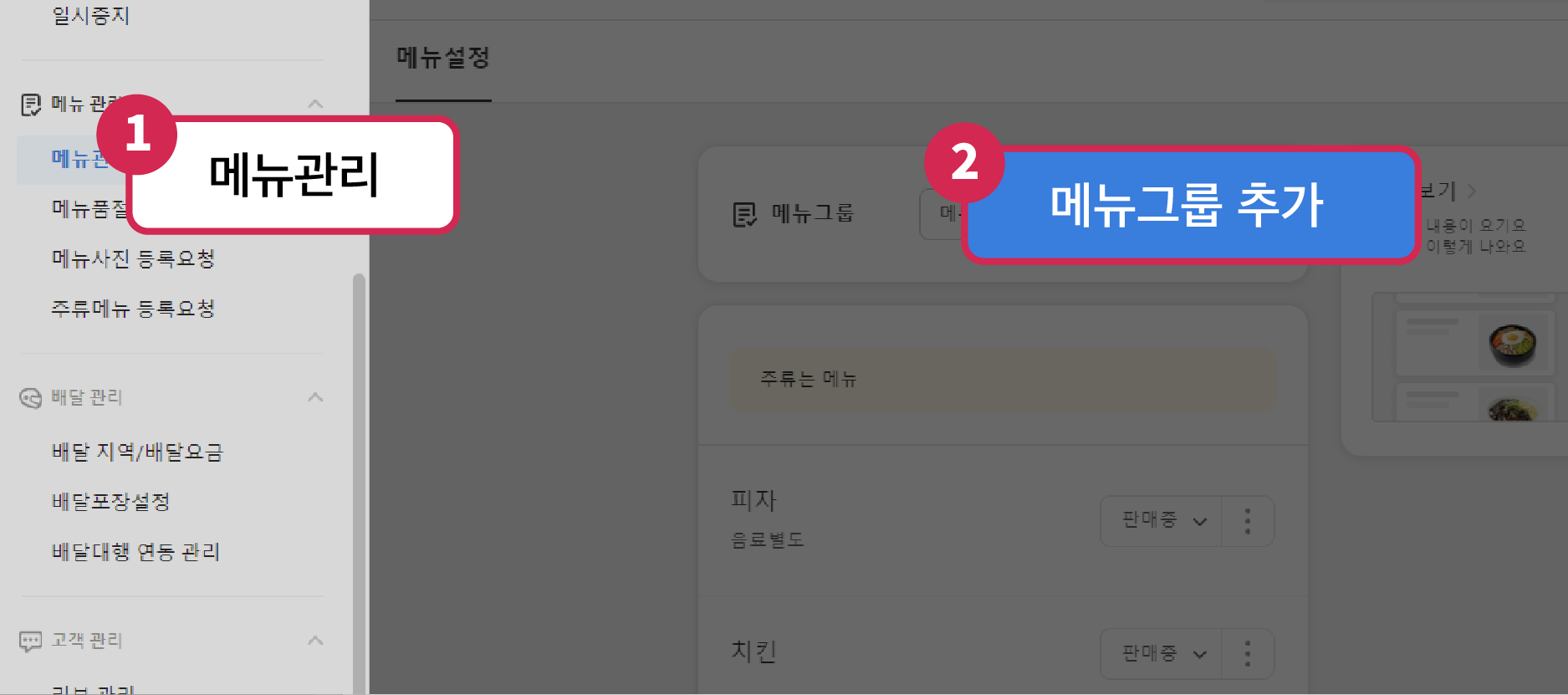The height and width of the screenshot is (695, 1568).
Task: Click the 메뉴 관리 sidebar section icon
Action: pos(31,105)
